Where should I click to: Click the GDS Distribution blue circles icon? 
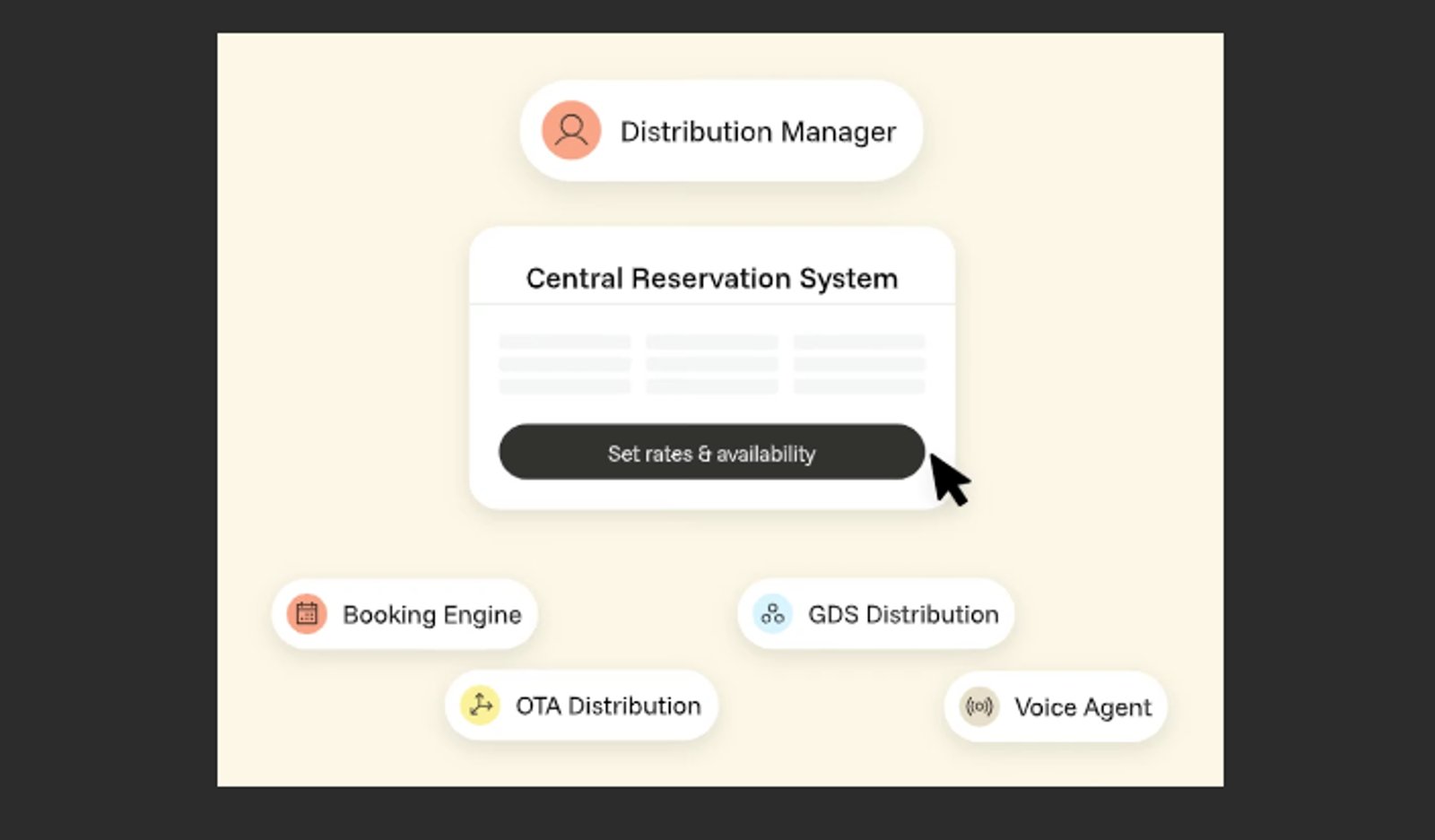click(772, 614)
